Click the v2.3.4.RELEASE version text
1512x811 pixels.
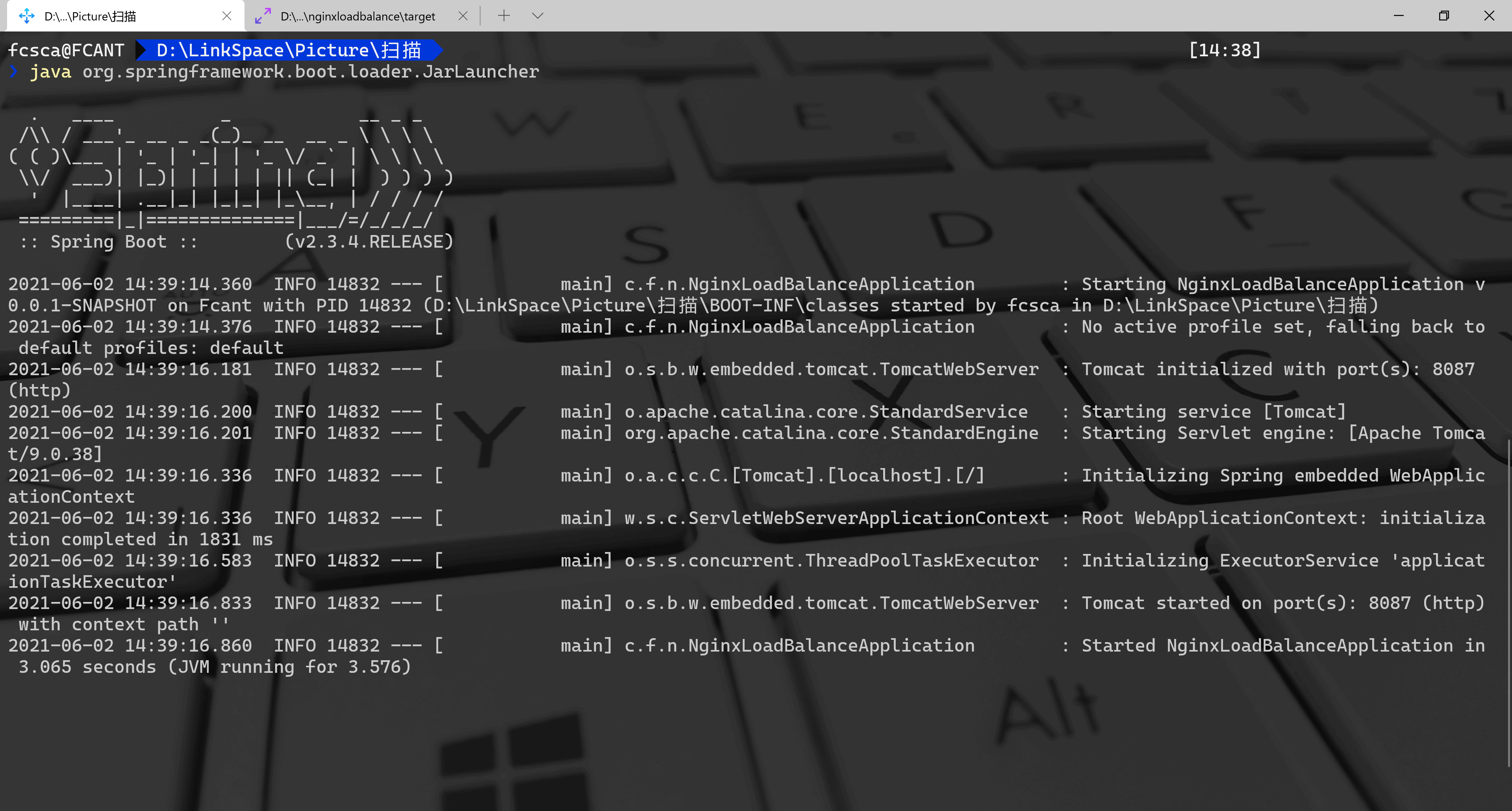[369, 242]
